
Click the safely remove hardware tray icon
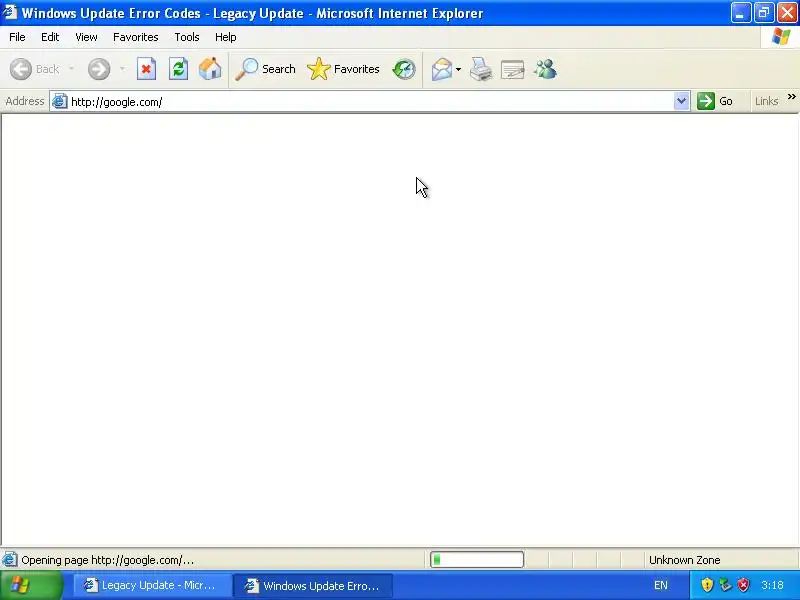(725, 585)
